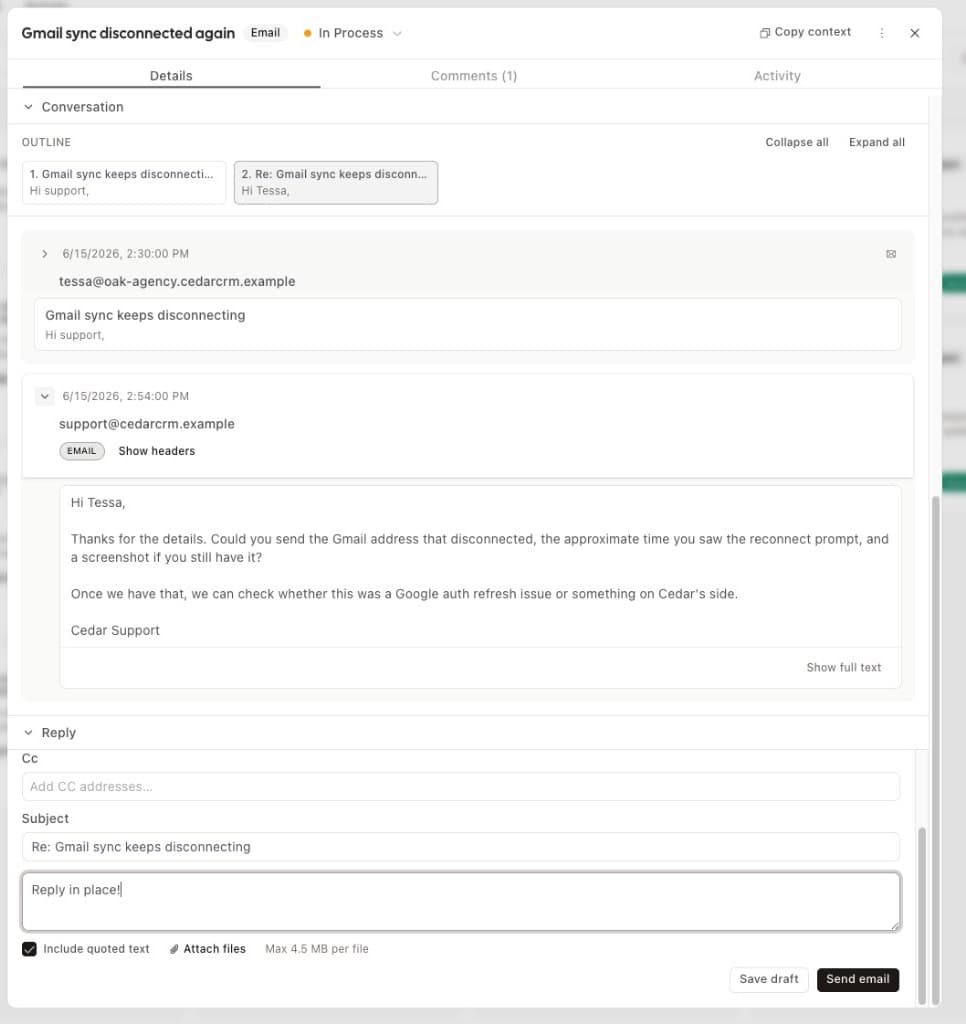Click support@cedarcrm.example sender address
Screen dimensions: 966x1024
[146, 424]
